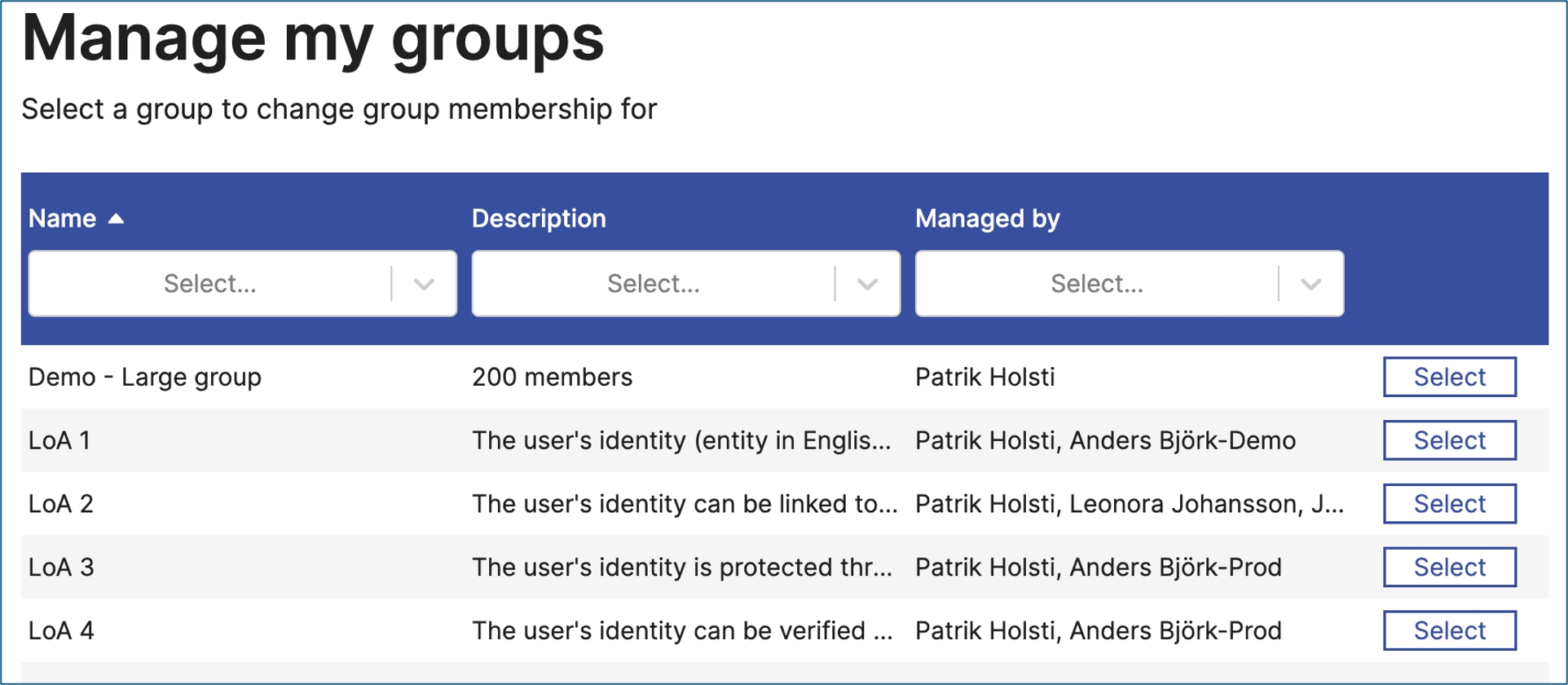Click the Demo - Large group name

pos(145,377)
